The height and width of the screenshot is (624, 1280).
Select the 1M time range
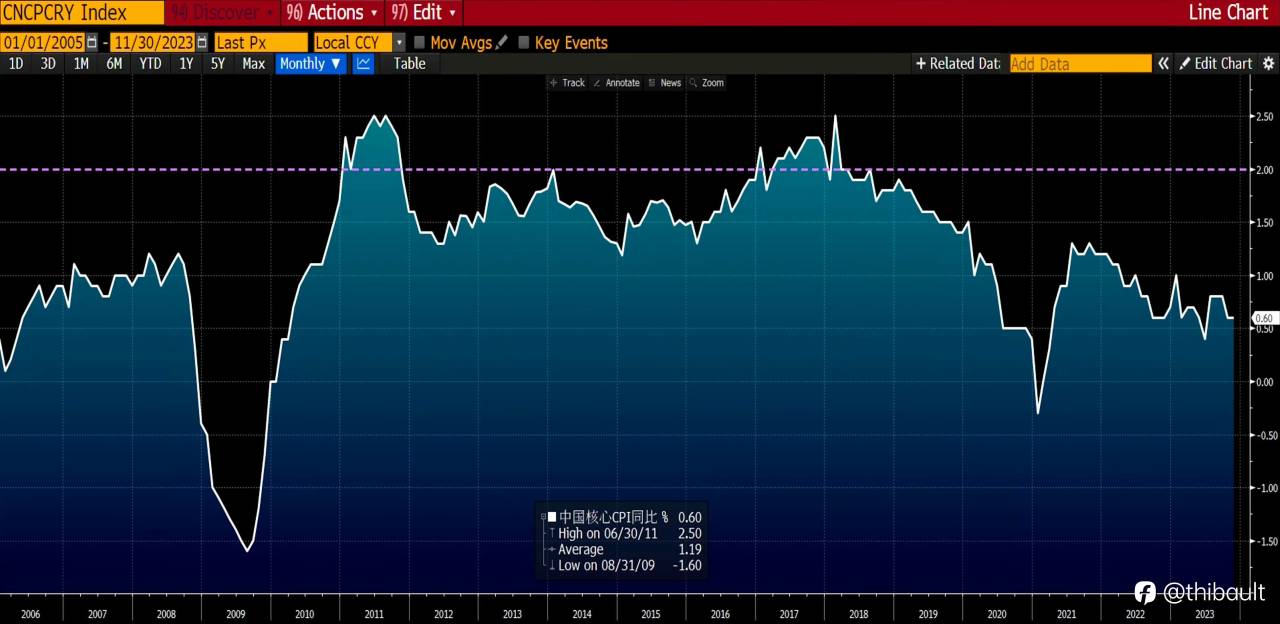81,63
